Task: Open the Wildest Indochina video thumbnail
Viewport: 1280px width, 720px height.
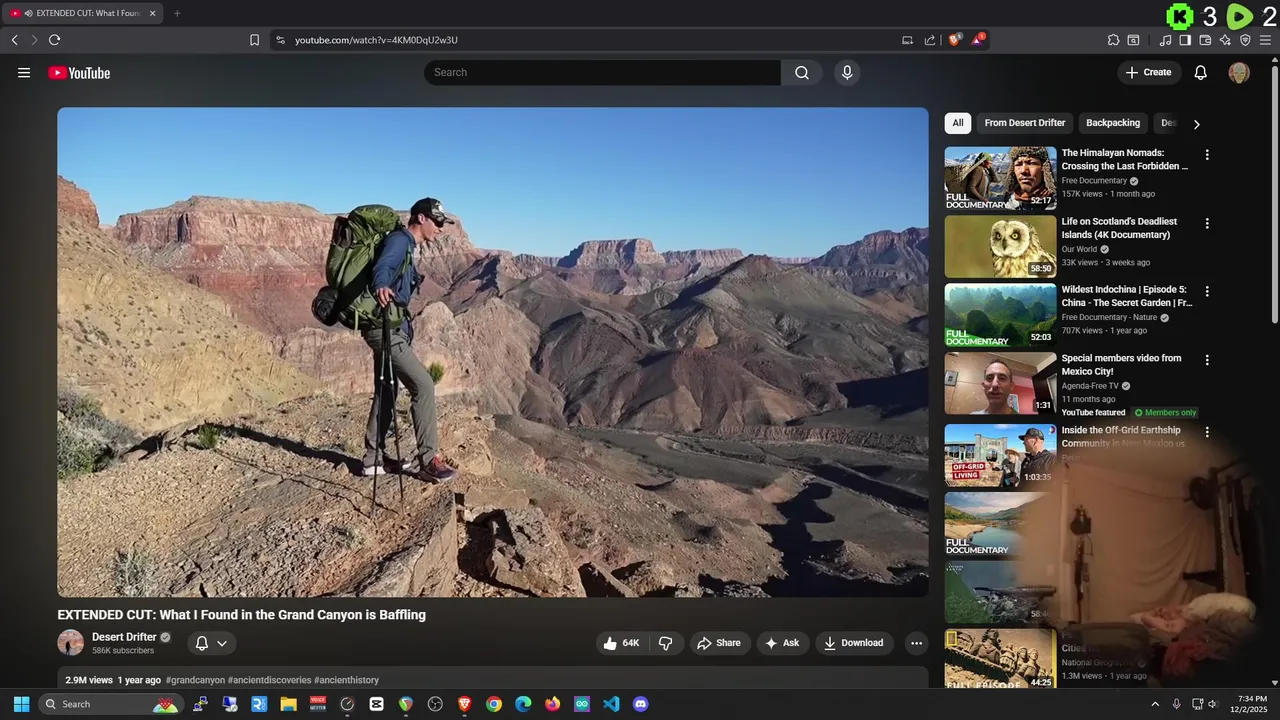Action: [1000, 314]
